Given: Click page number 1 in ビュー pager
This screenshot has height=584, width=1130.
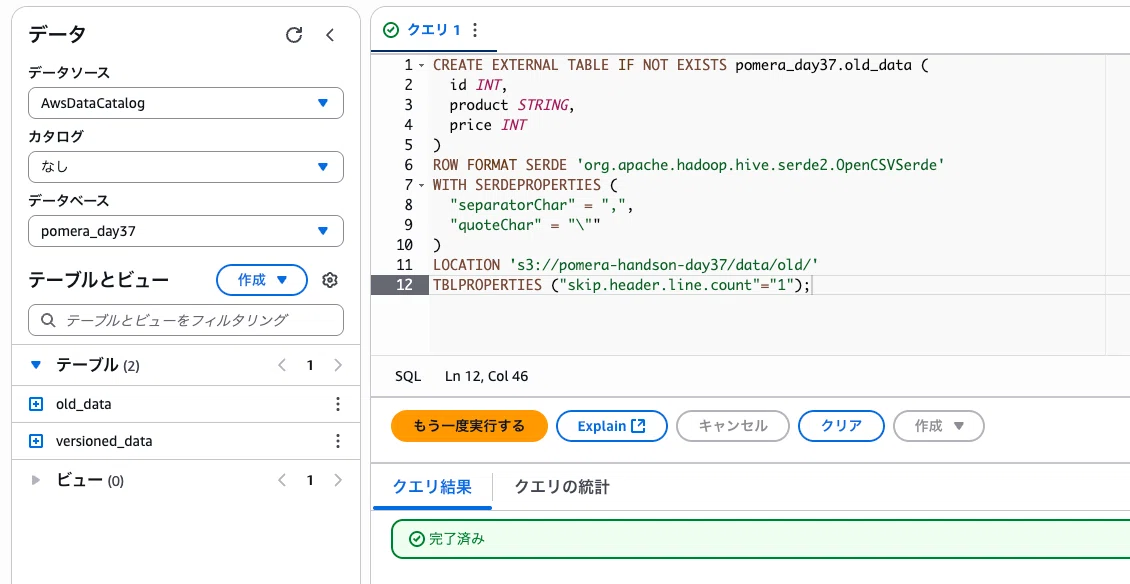Looking at the screenshot, I should tap(310, 479).
